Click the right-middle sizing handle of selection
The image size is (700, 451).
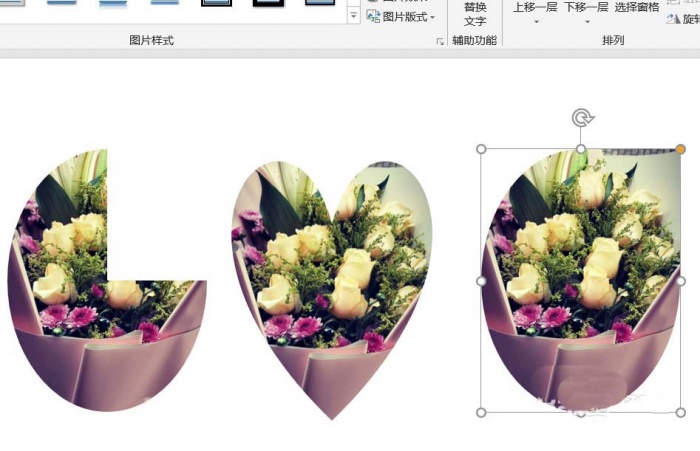(x=681, y=281)
